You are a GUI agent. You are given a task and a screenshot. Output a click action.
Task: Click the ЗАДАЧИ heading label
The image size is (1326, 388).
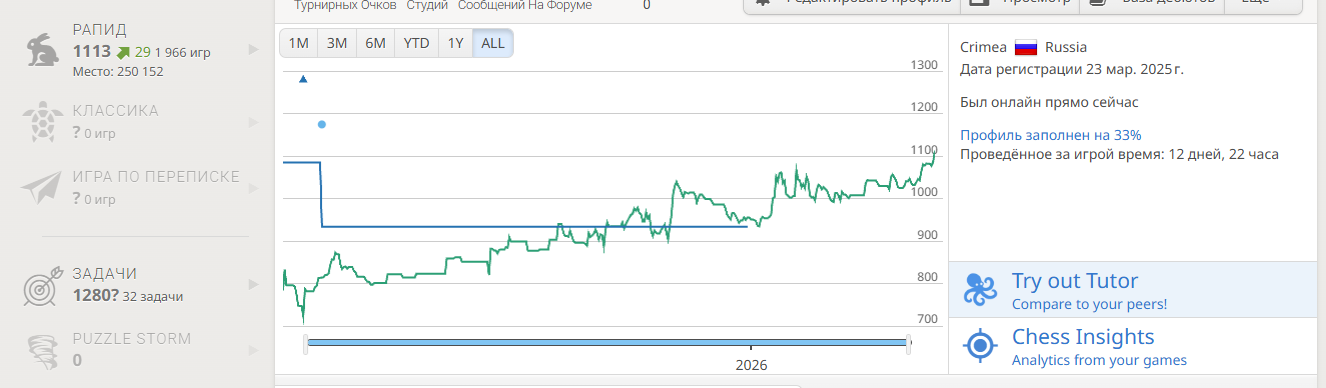click(105, 274)
